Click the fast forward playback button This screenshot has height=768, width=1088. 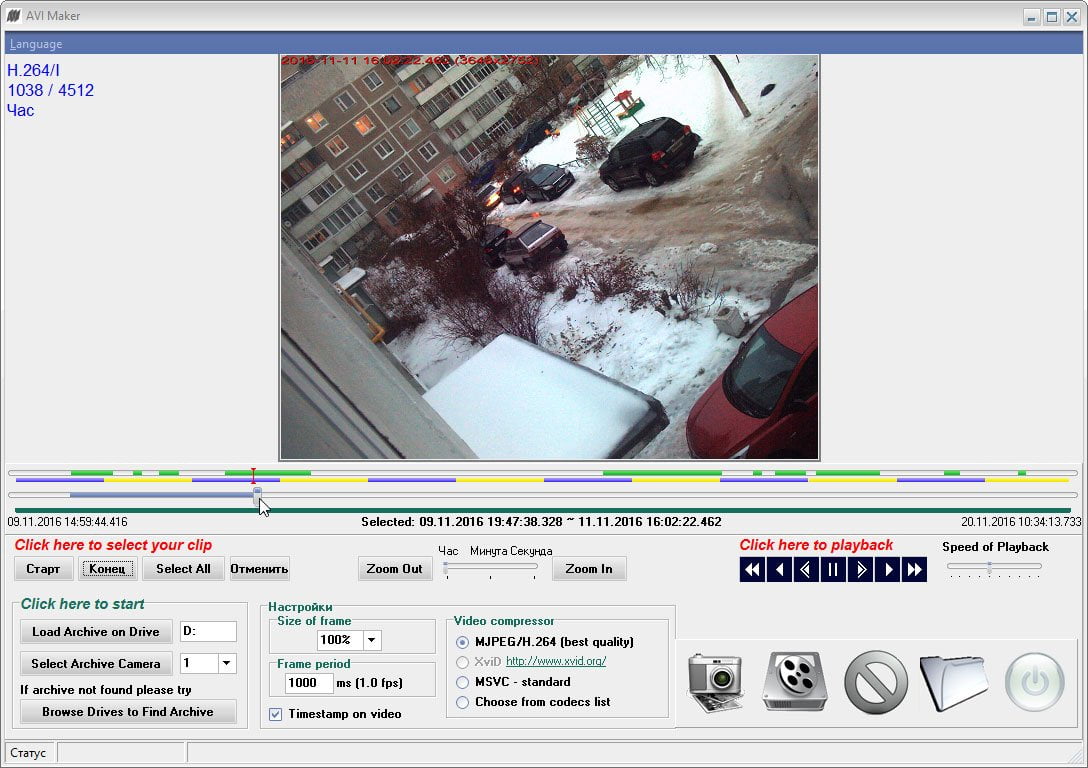(x=915, y=570)
